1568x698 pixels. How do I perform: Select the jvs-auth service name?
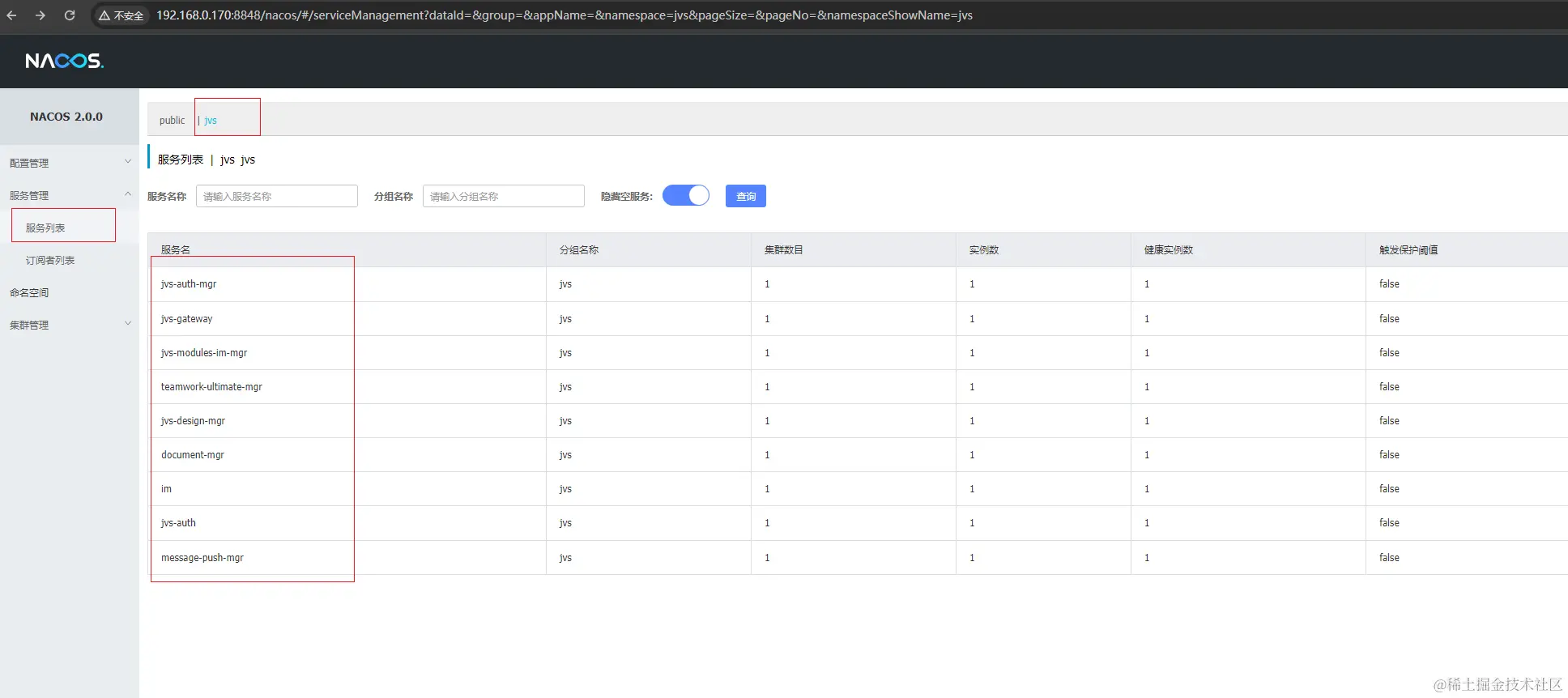click(x=178, y=523)
